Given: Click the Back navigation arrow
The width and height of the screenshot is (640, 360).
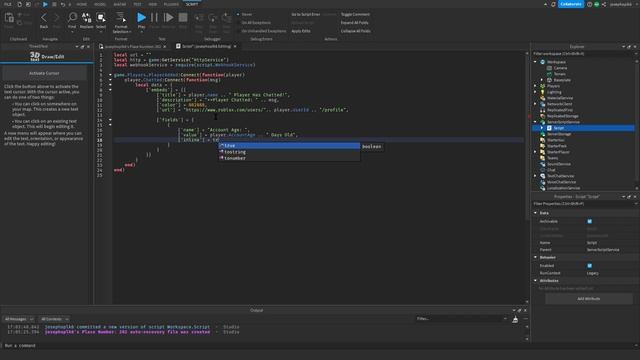Looking at the screenshot, I should 44,18.
